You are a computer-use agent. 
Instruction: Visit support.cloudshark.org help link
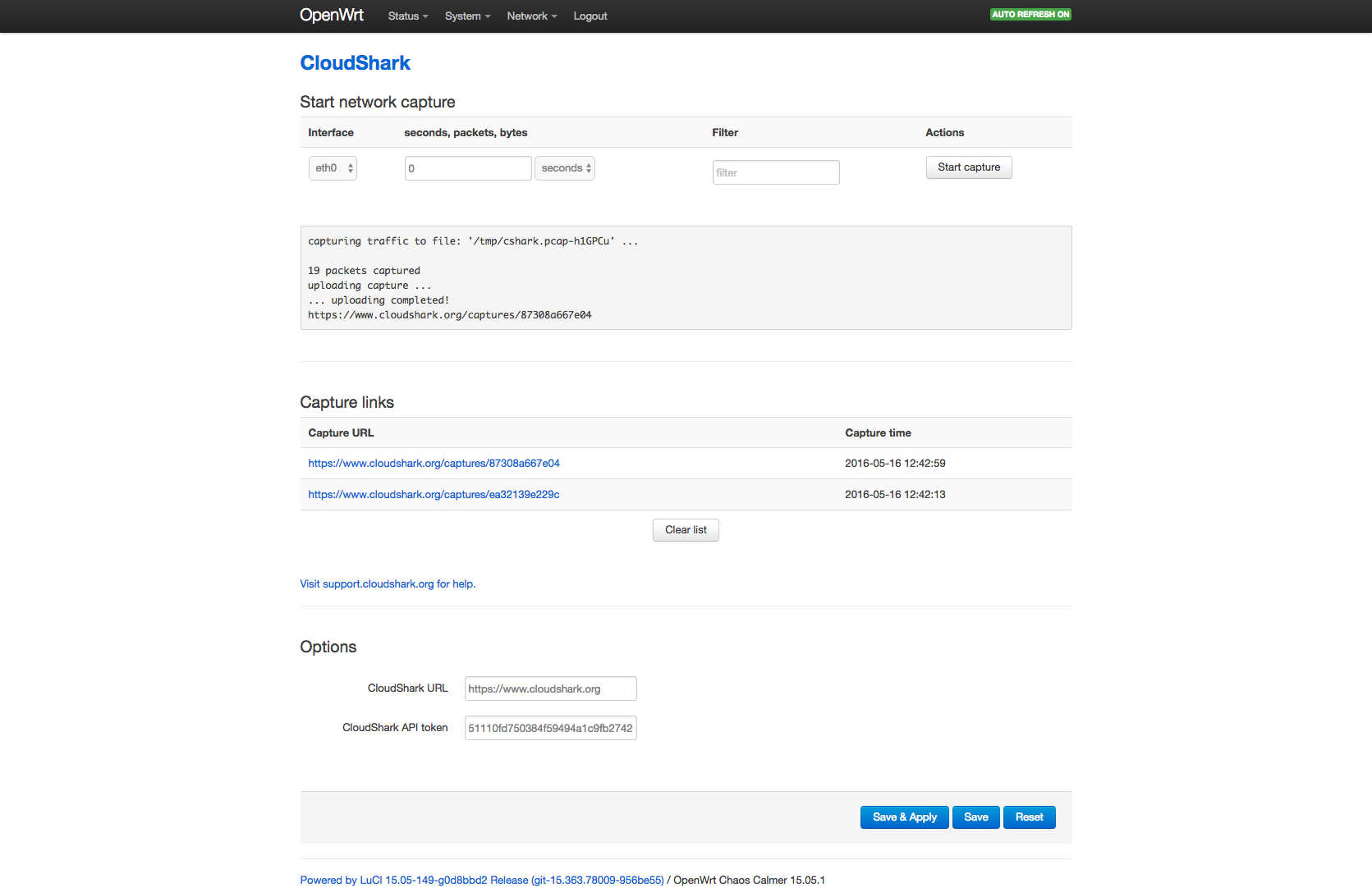[388, 584]
